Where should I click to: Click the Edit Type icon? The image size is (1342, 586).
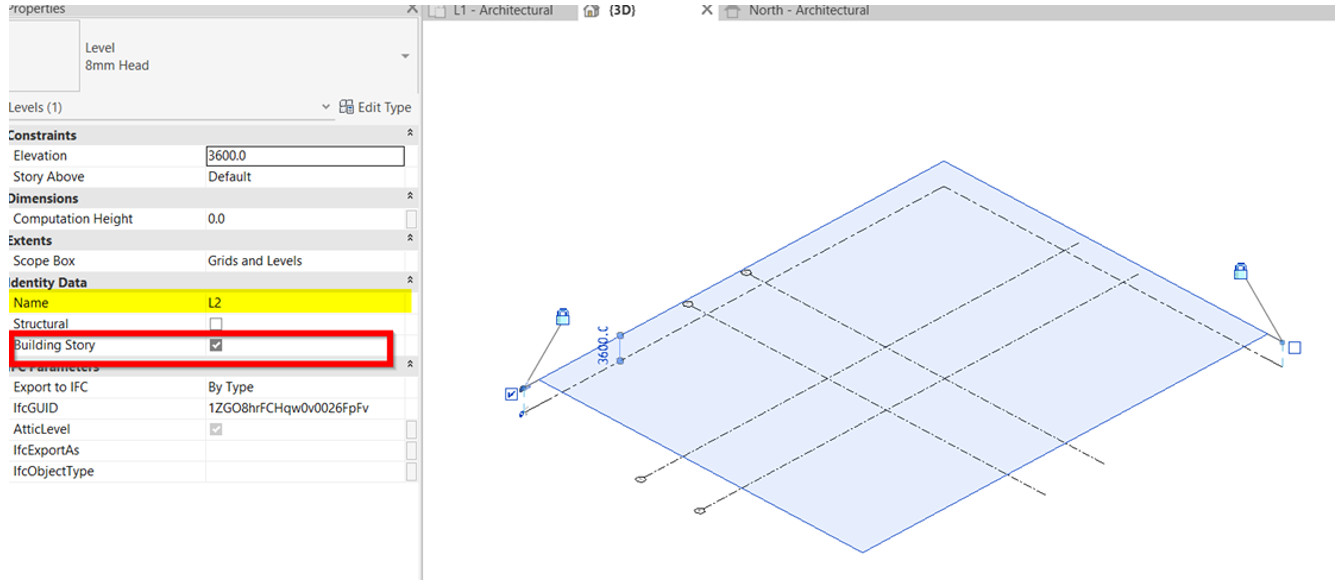click(347, 107)
